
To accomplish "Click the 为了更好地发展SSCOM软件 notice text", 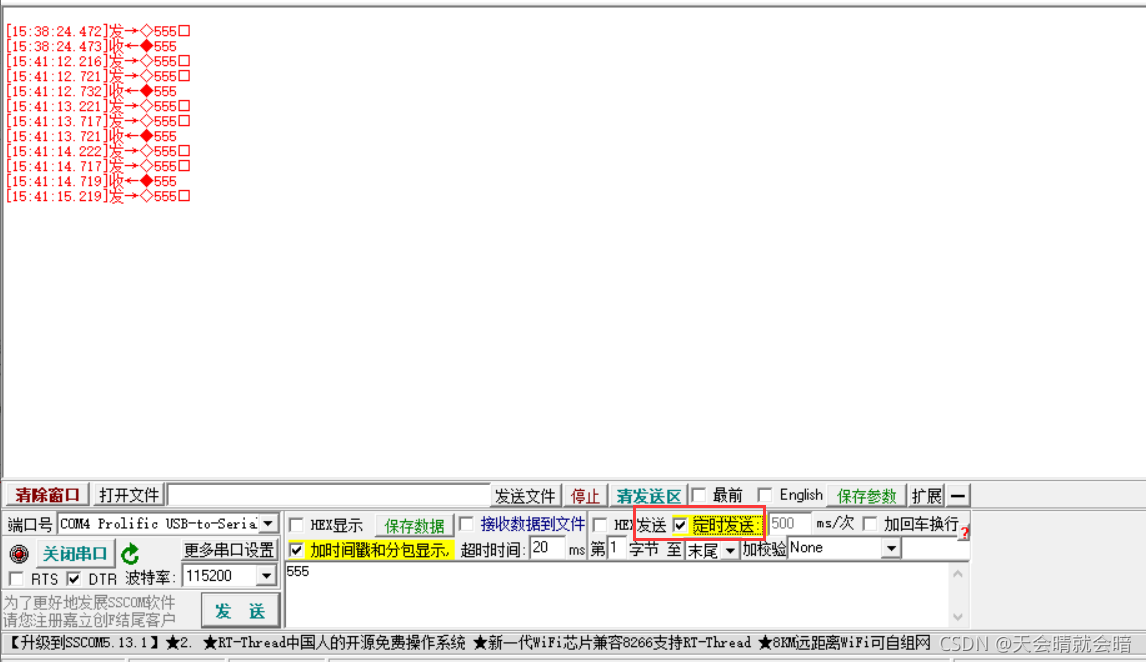I will click(89, 603).
